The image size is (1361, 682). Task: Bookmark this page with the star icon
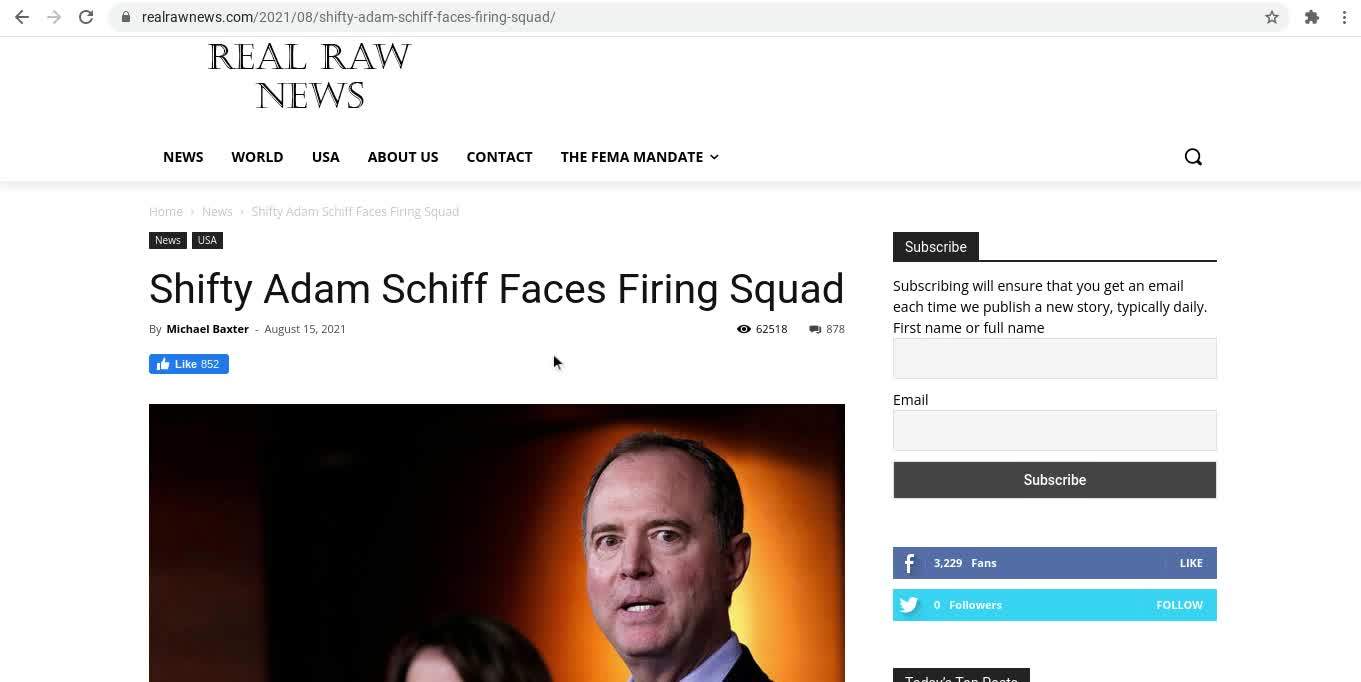point(1272,17)
